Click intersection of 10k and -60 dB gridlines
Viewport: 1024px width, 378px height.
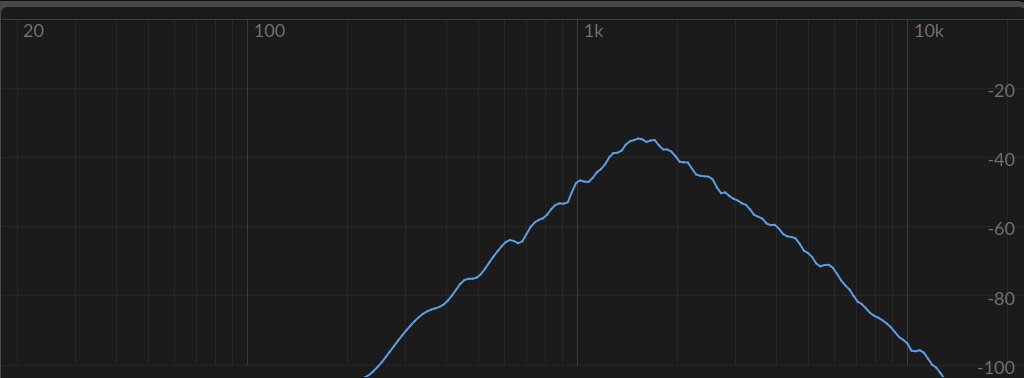coord(908,227)
